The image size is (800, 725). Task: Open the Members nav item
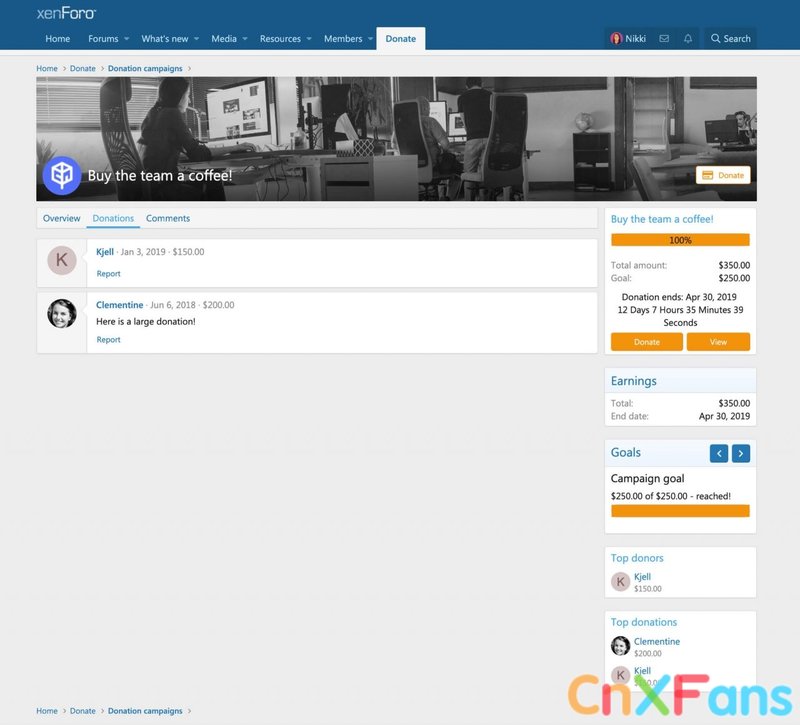click(343, 39)
